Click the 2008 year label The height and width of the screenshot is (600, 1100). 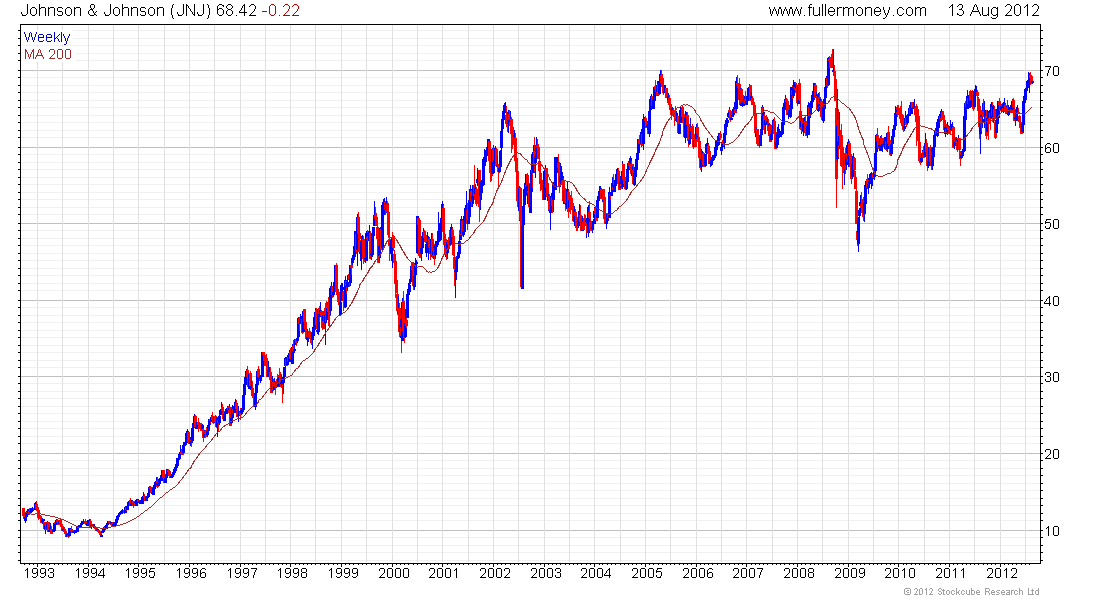[798, 573]
